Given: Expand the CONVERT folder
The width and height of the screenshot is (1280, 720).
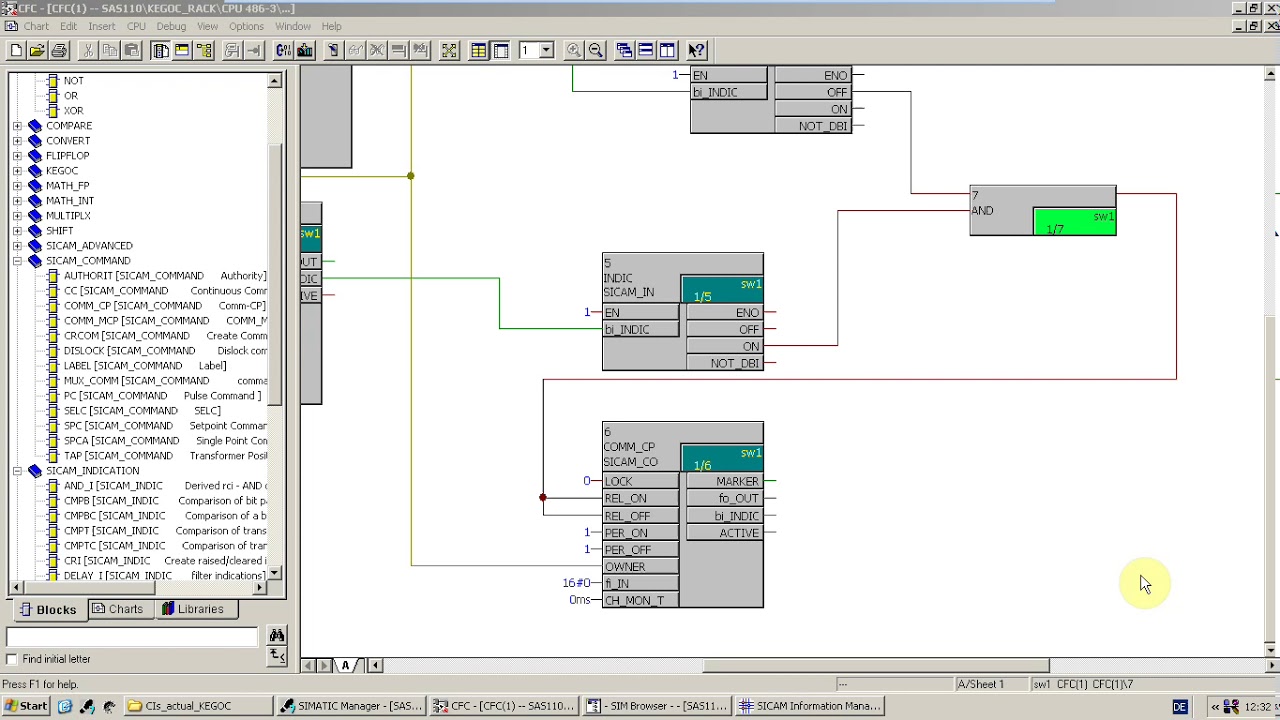Looking at the screenshot, I should (x=17, y=141).
